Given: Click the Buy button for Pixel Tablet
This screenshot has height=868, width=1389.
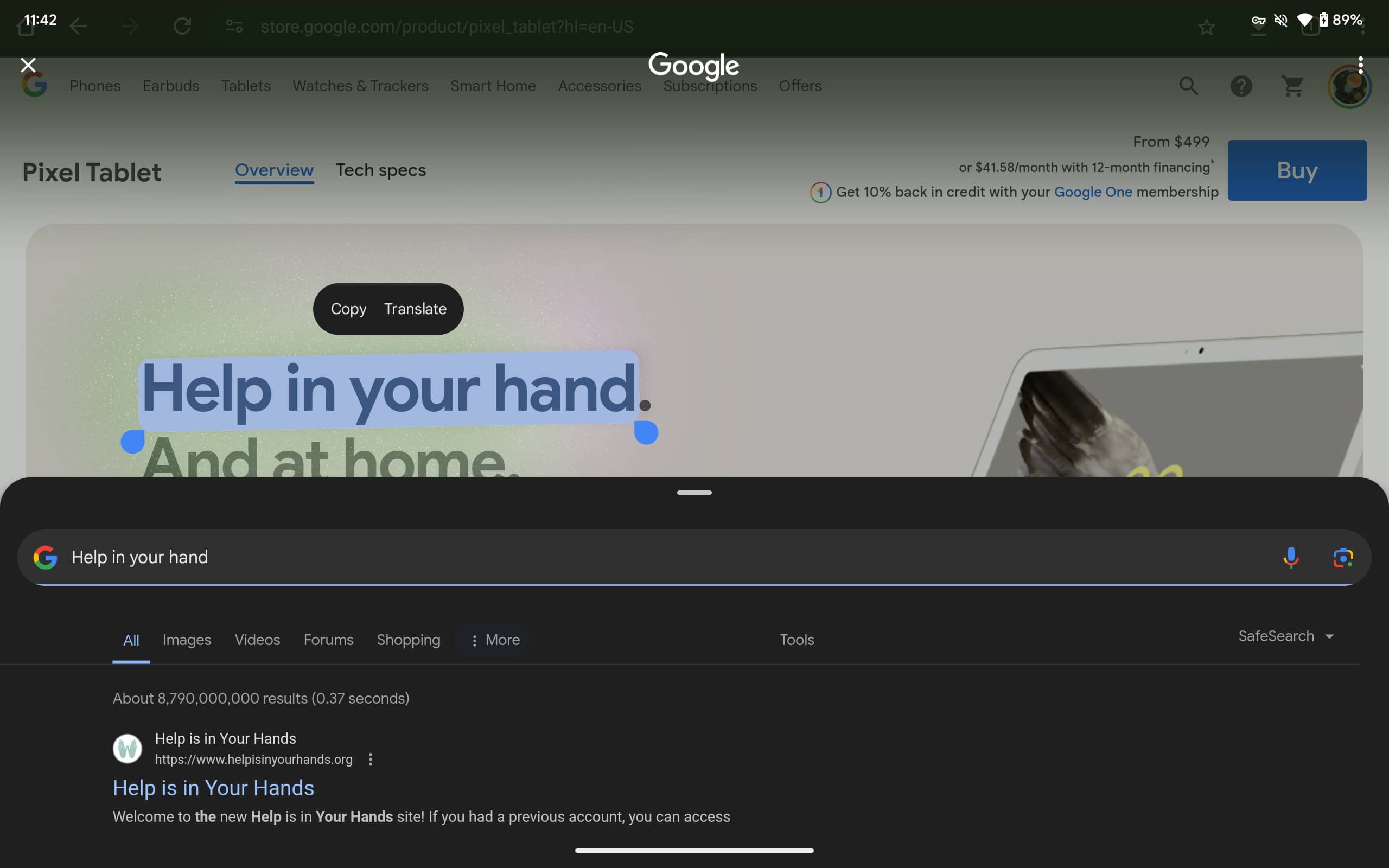Looking at the screenshot, I should 1297,170.
